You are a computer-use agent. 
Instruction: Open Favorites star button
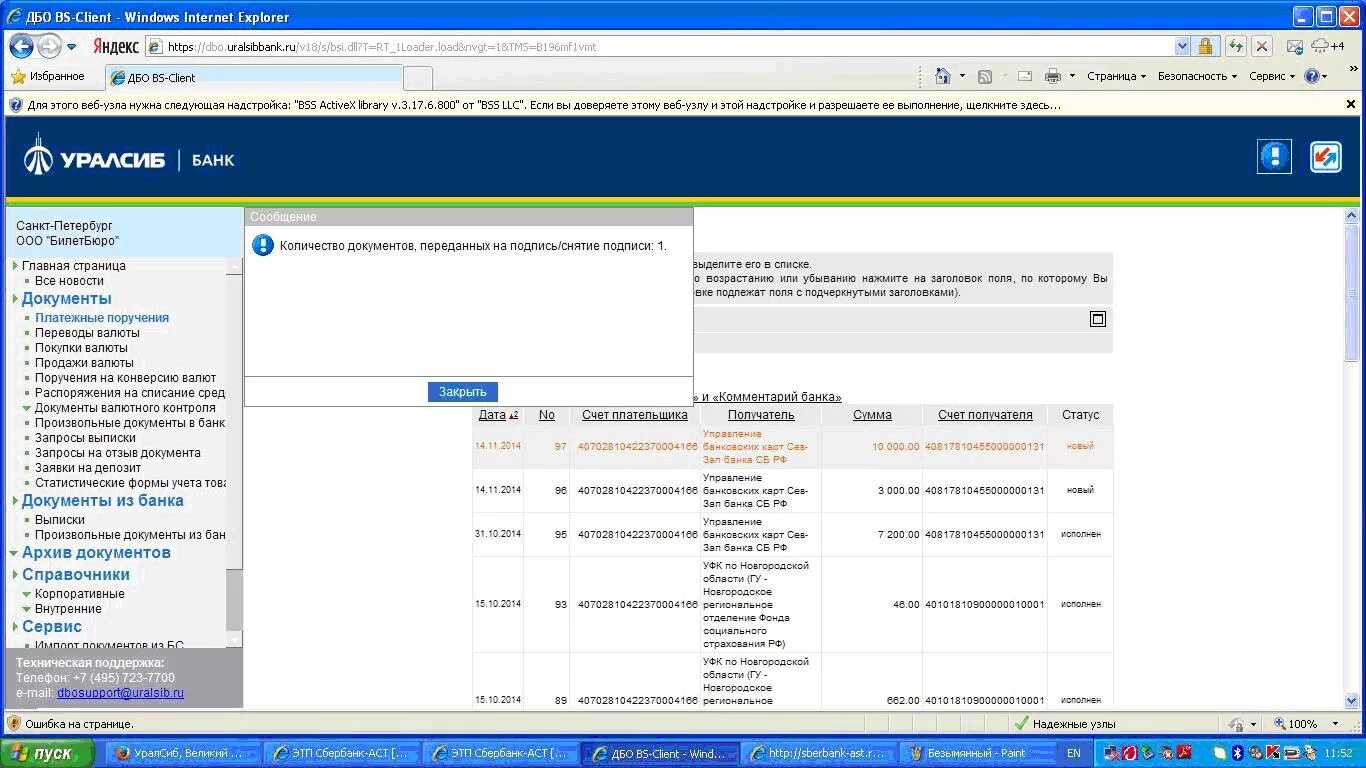(47, 76)
